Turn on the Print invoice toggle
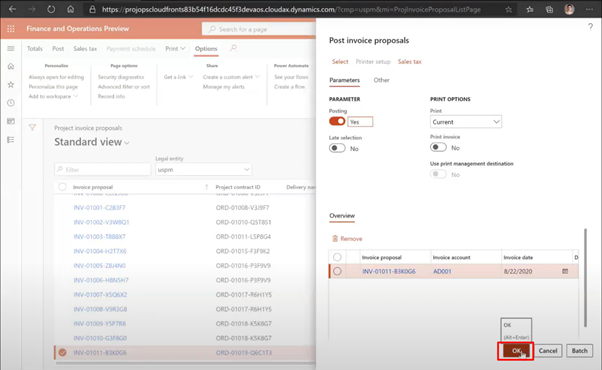This screenshot has height=370, width=602. (x=438, y=147)
